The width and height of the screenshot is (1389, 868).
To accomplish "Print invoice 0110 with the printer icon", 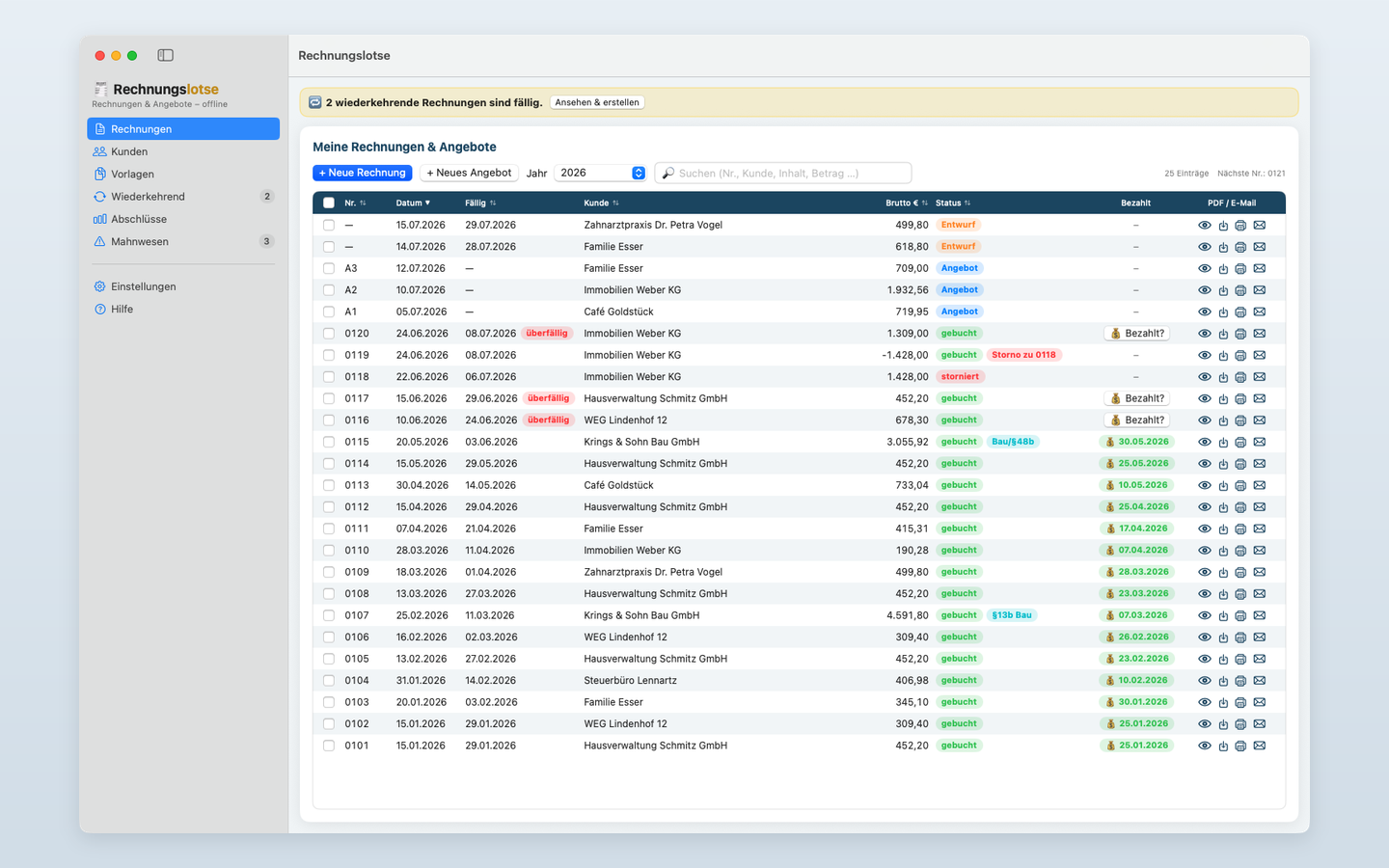I will [1240, 551].
